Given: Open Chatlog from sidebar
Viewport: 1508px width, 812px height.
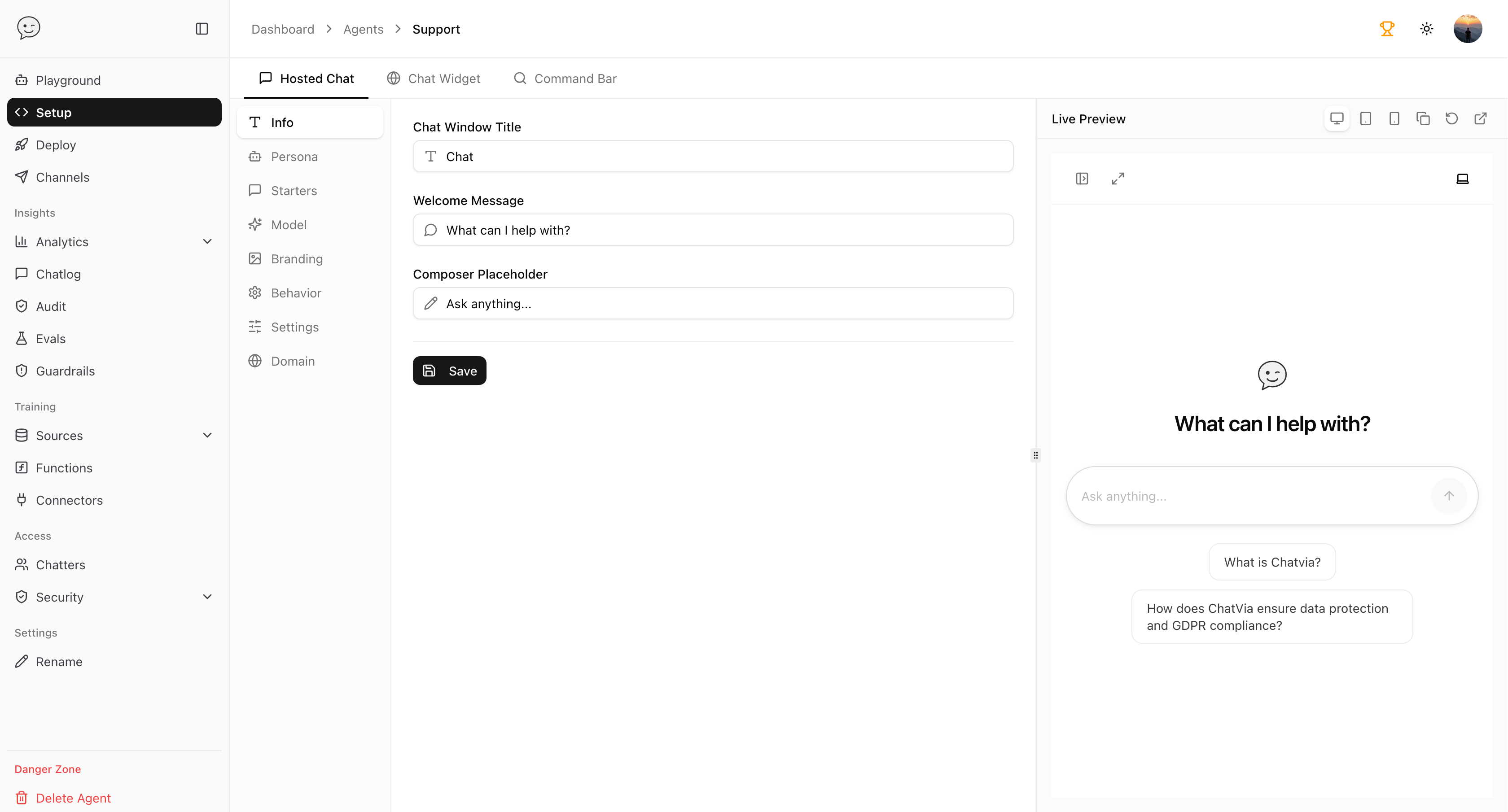Looking at the screenshot, I should point(114,274).
